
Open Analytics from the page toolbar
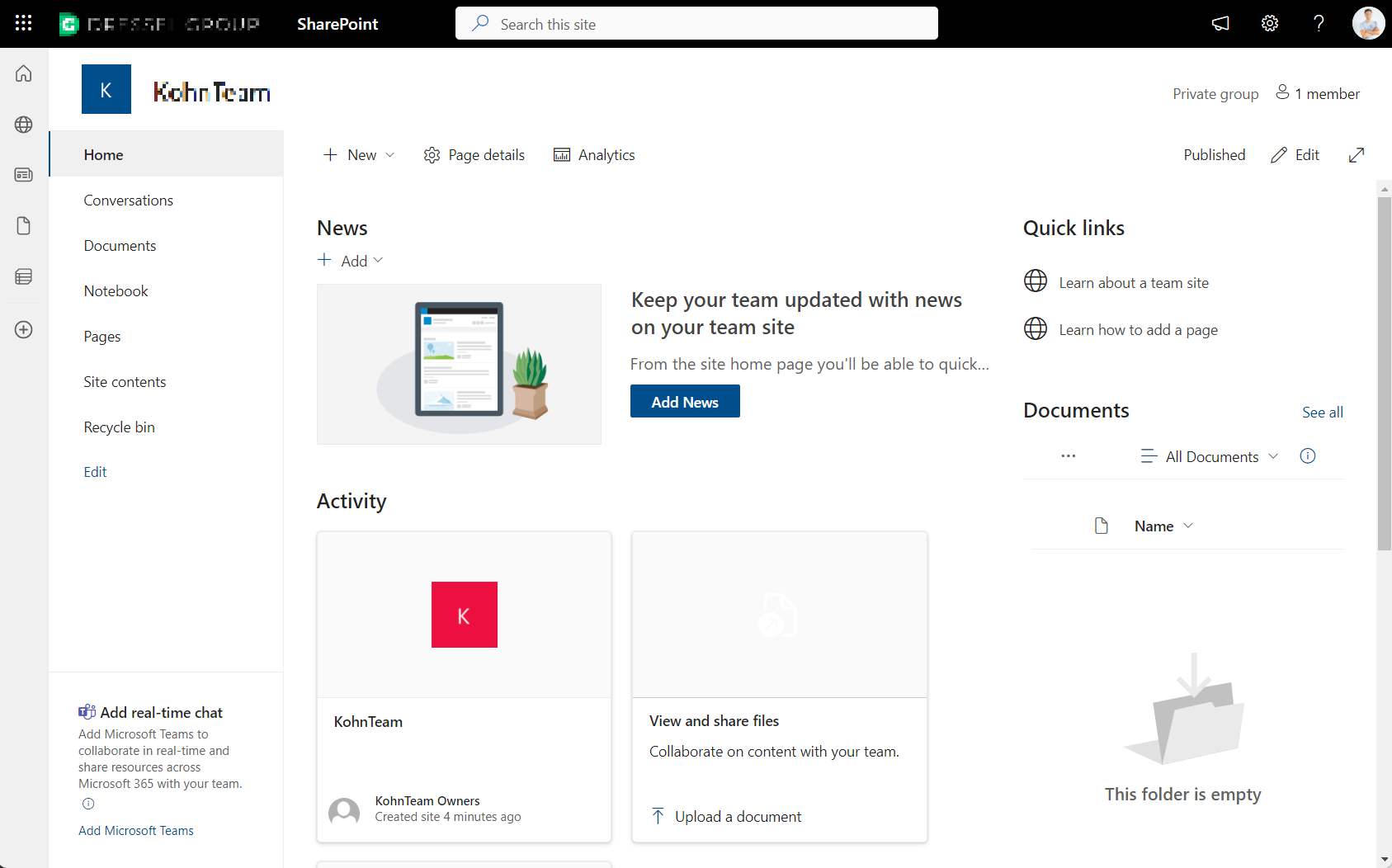593,154
